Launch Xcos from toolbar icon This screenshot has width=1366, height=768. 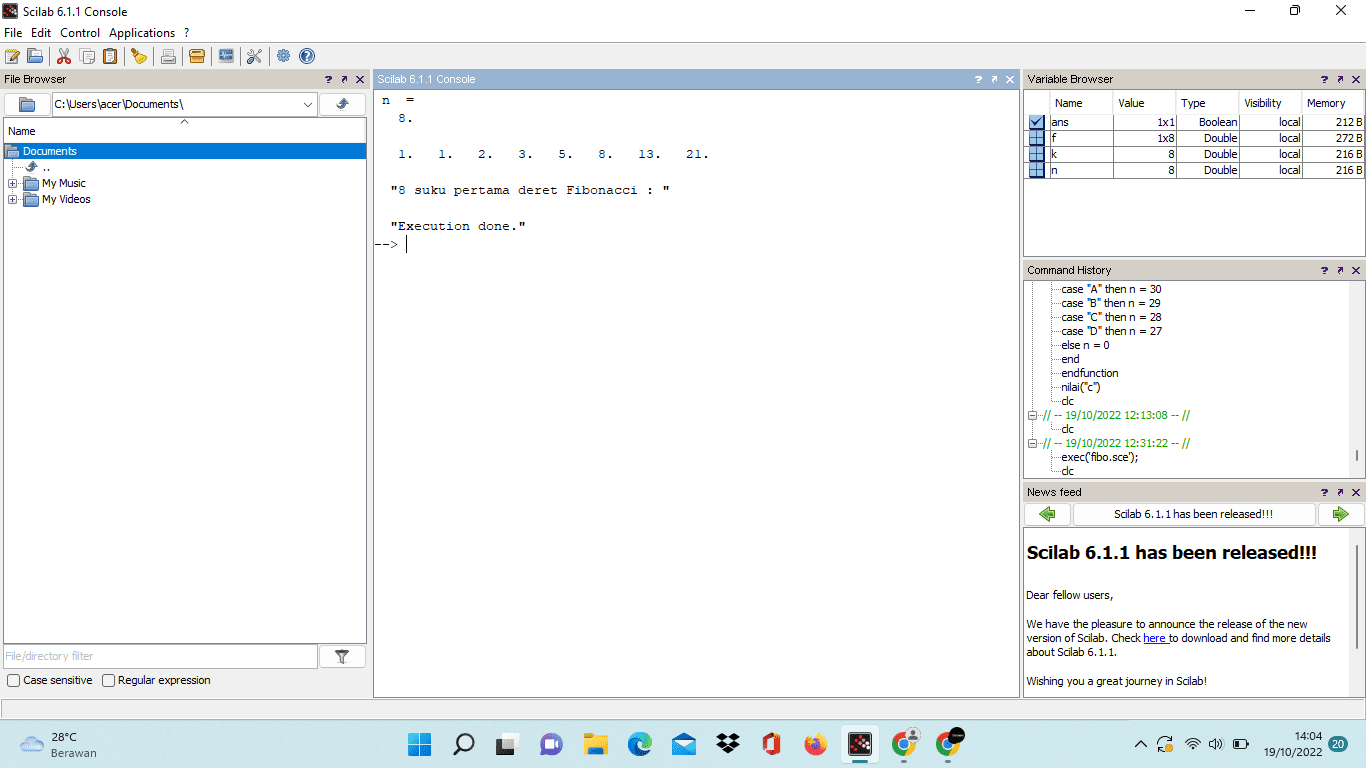click(x=226, y=56)
